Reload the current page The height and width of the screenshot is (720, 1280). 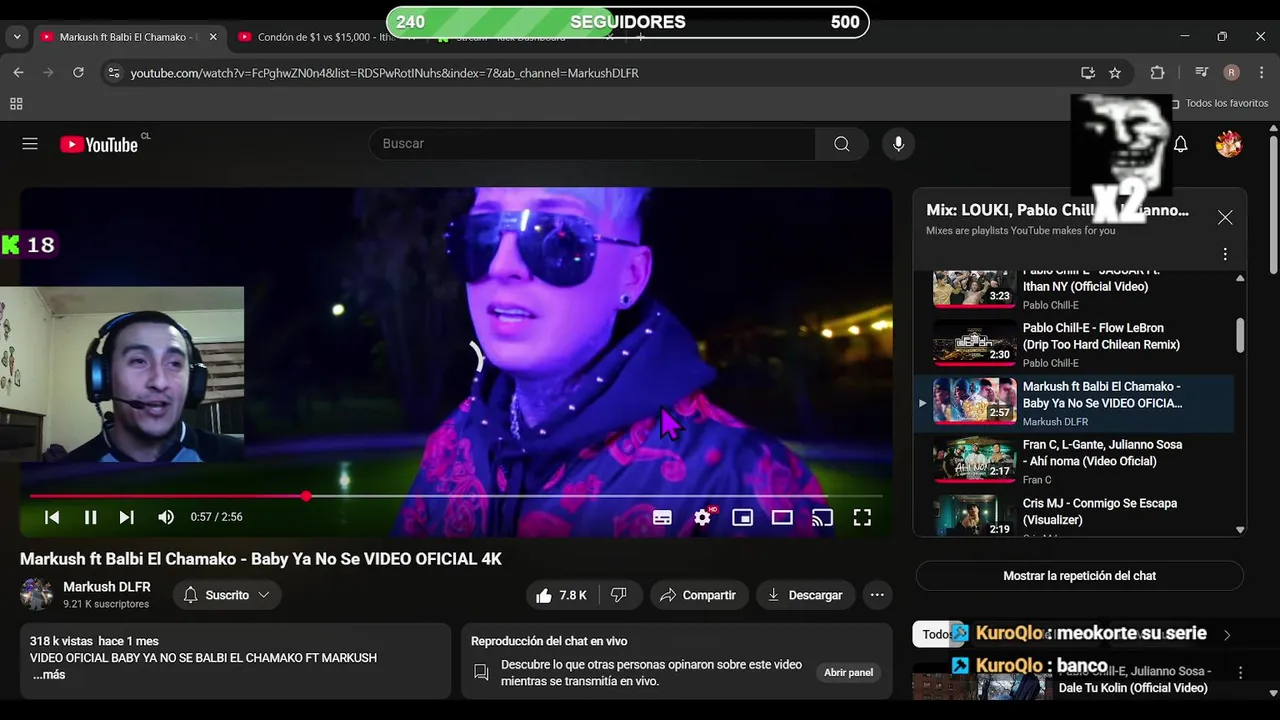pos(78,73)
